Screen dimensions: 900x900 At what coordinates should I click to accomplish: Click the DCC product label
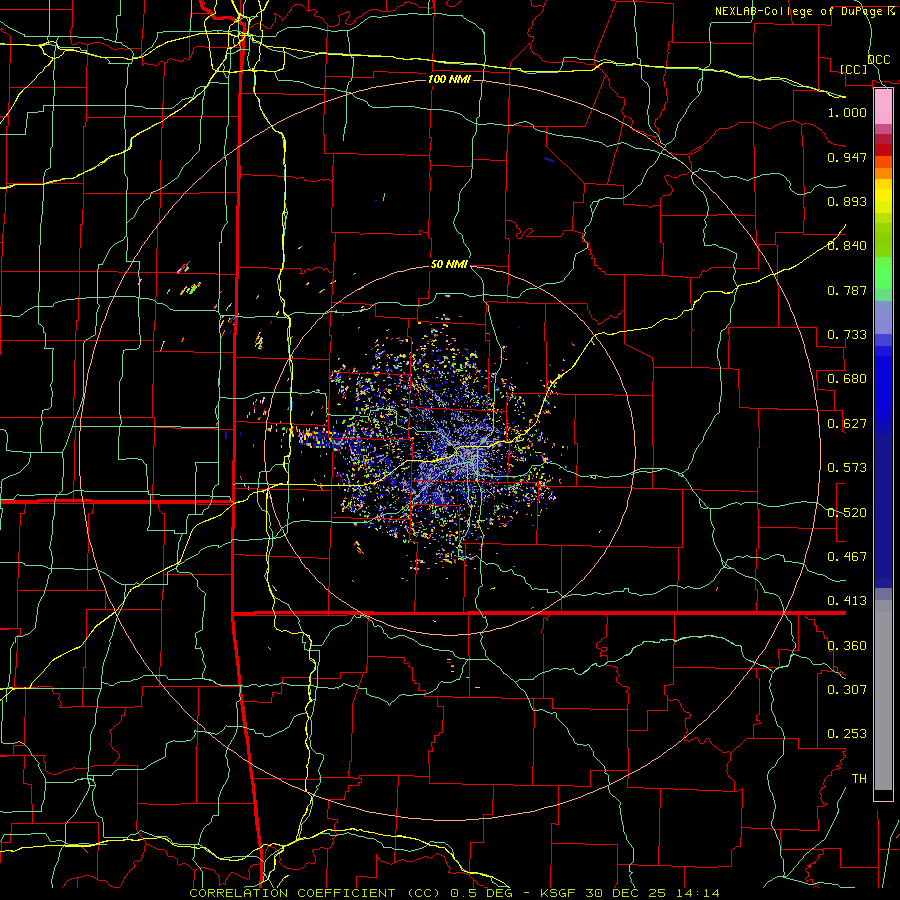879,60
